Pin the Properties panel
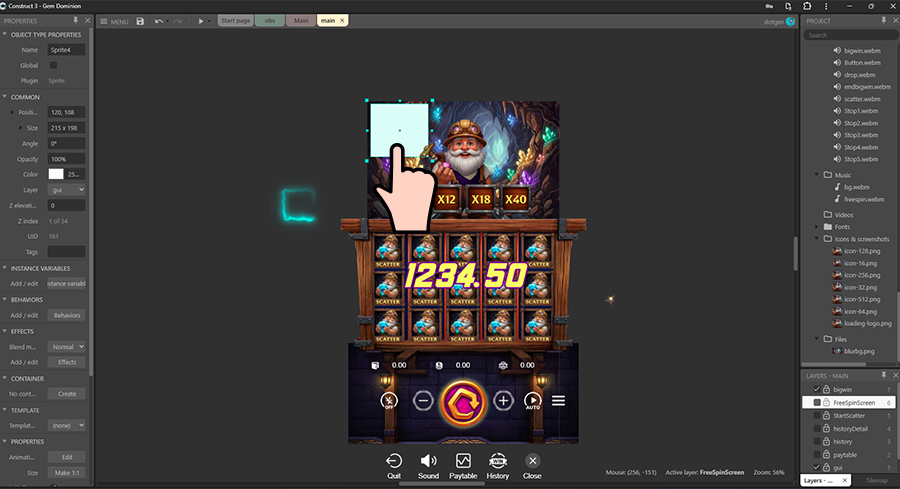900x489 pixels. tap(76, 21)
